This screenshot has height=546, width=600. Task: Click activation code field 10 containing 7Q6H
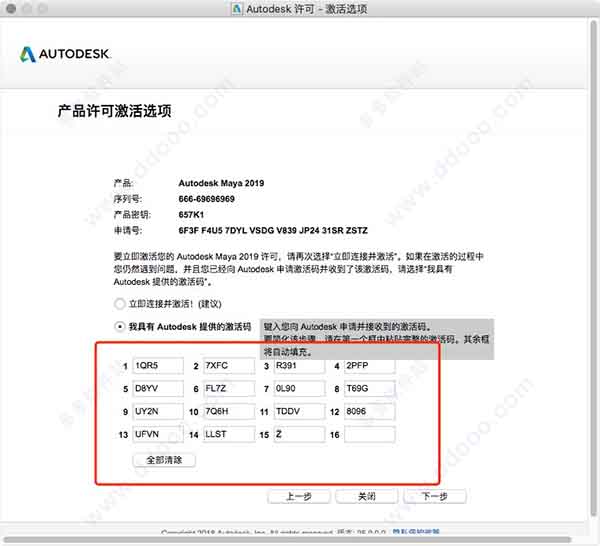pos(228,412)
